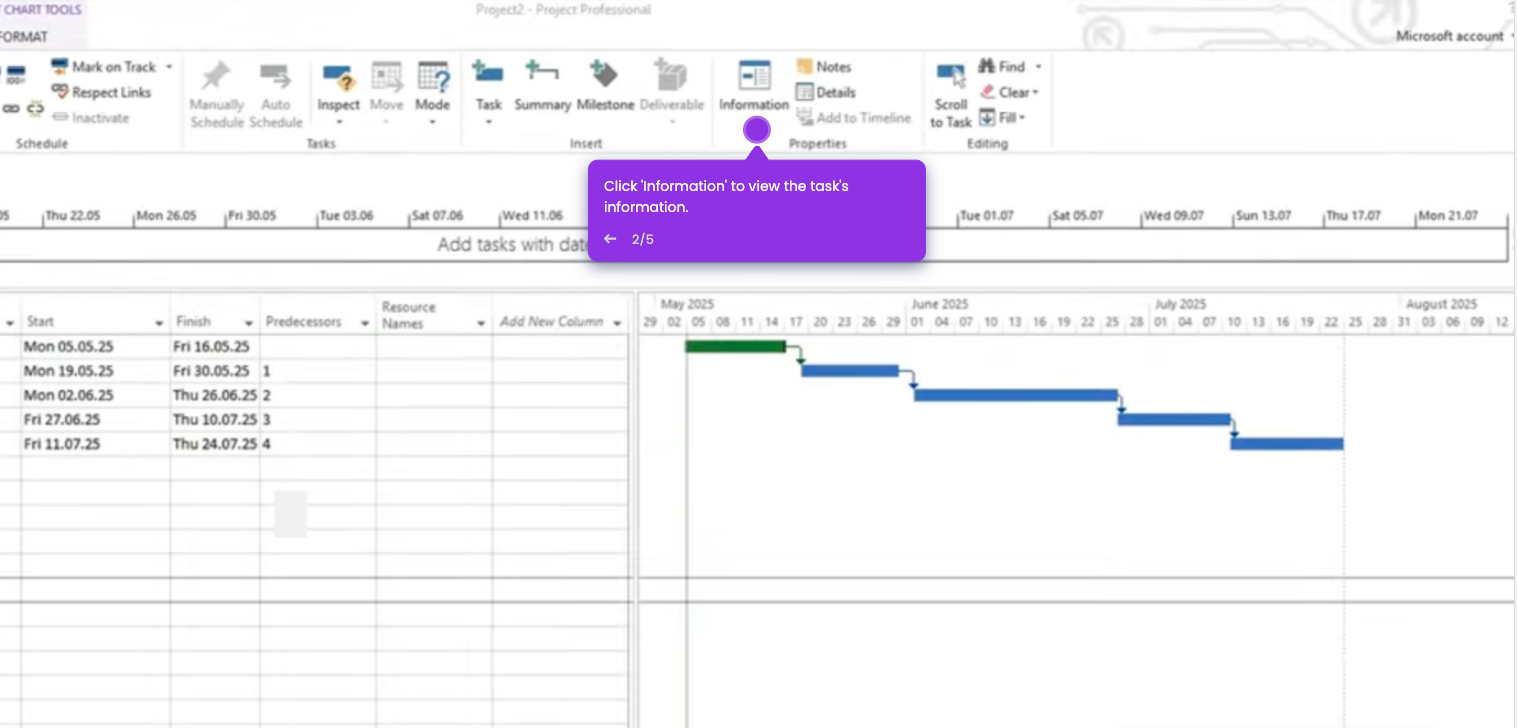The width and height of the screenshot is (1517, 728).
Task: Click the Clear eraser icon
Action: [987, 92]
